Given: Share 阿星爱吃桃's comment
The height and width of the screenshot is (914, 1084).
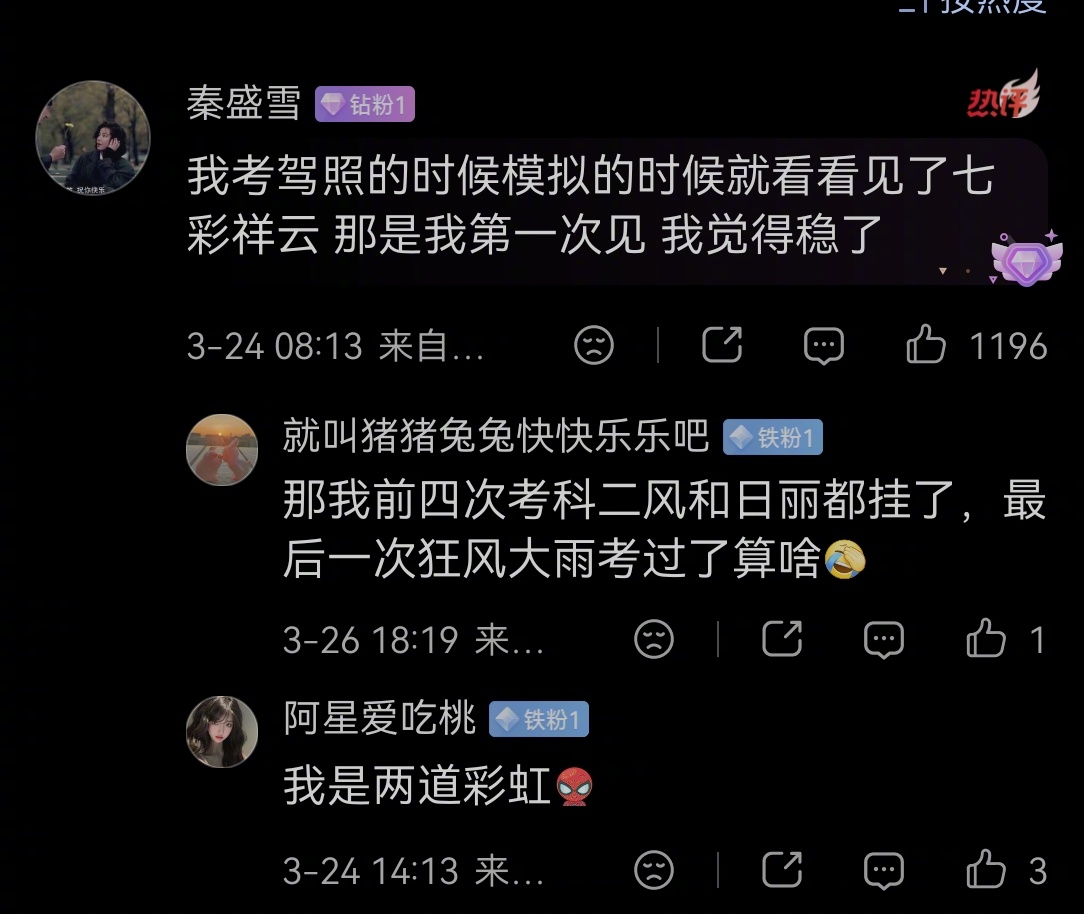Looking at the screenshot, I should tap(782, 869).
